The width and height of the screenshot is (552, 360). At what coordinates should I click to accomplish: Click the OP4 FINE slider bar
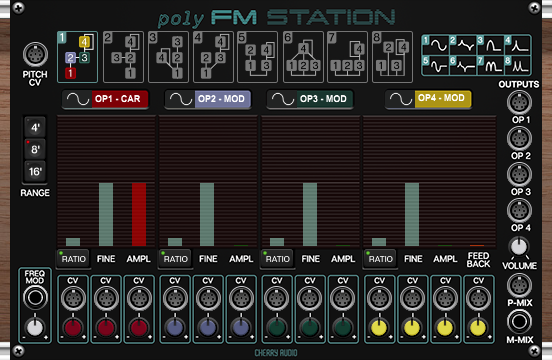pos(412,214)
